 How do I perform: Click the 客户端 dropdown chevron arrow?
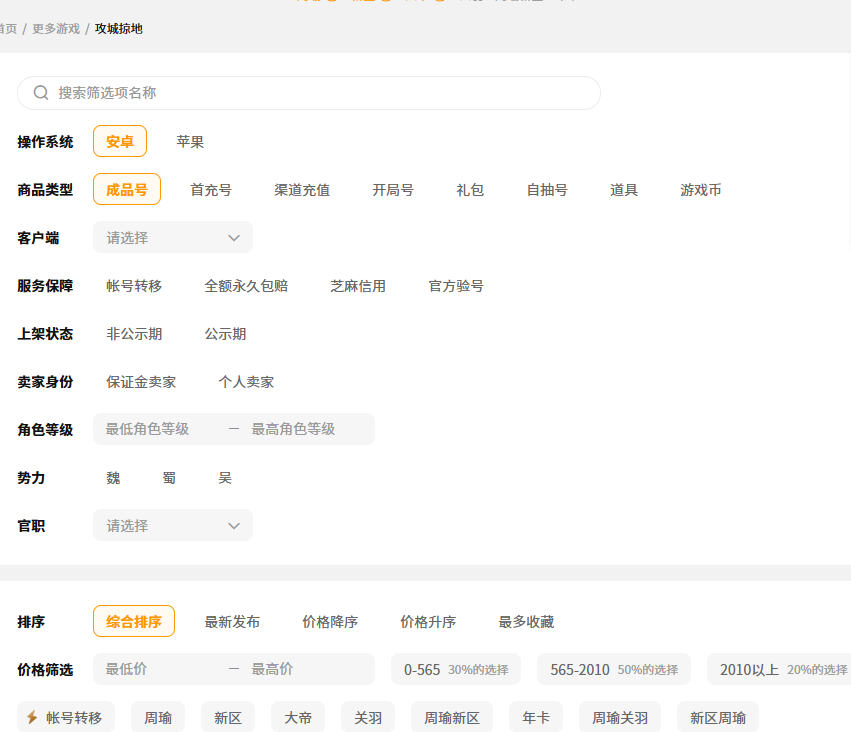pos(234,238)
